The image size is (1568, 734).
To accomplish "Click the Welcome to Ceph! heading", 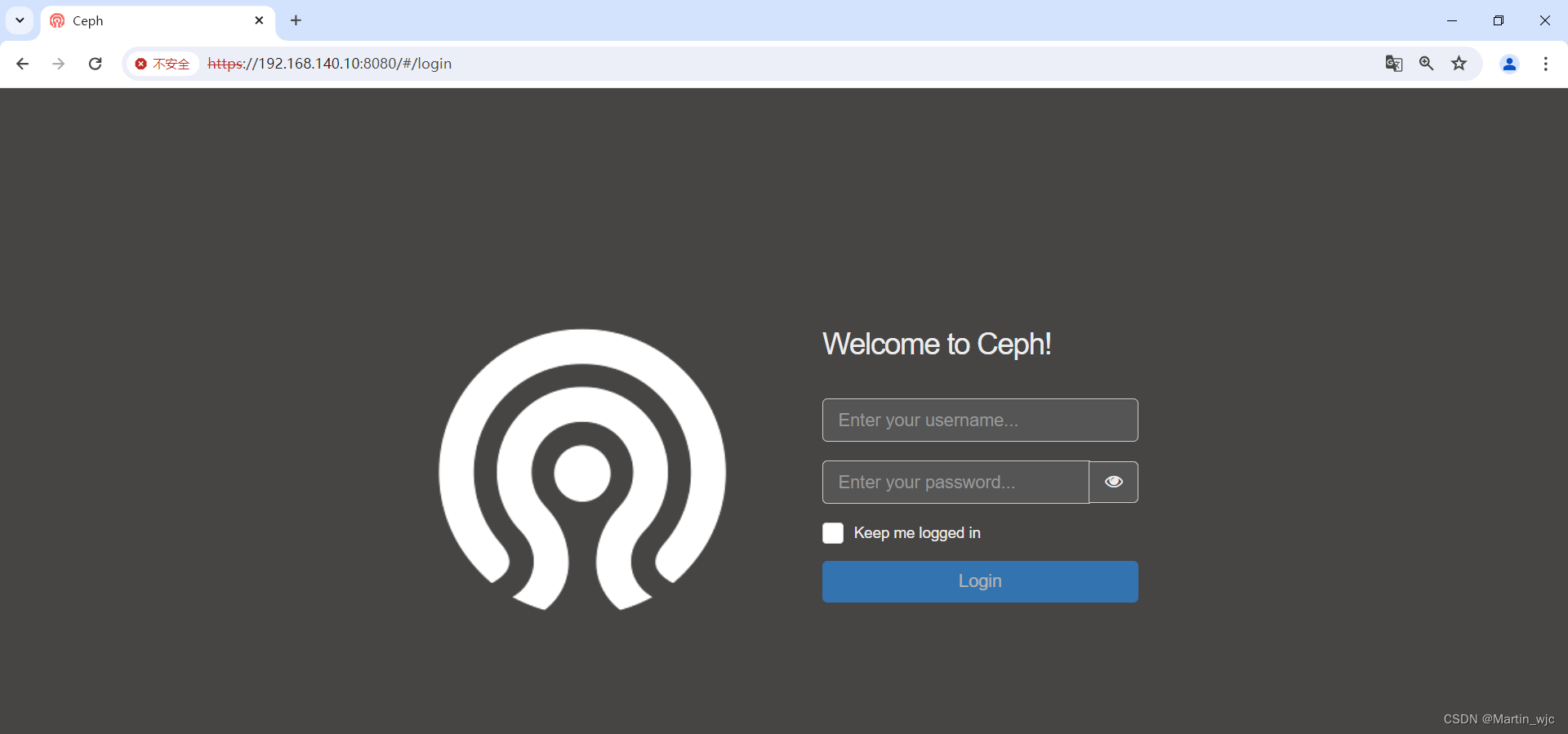I will coord(937,345).
